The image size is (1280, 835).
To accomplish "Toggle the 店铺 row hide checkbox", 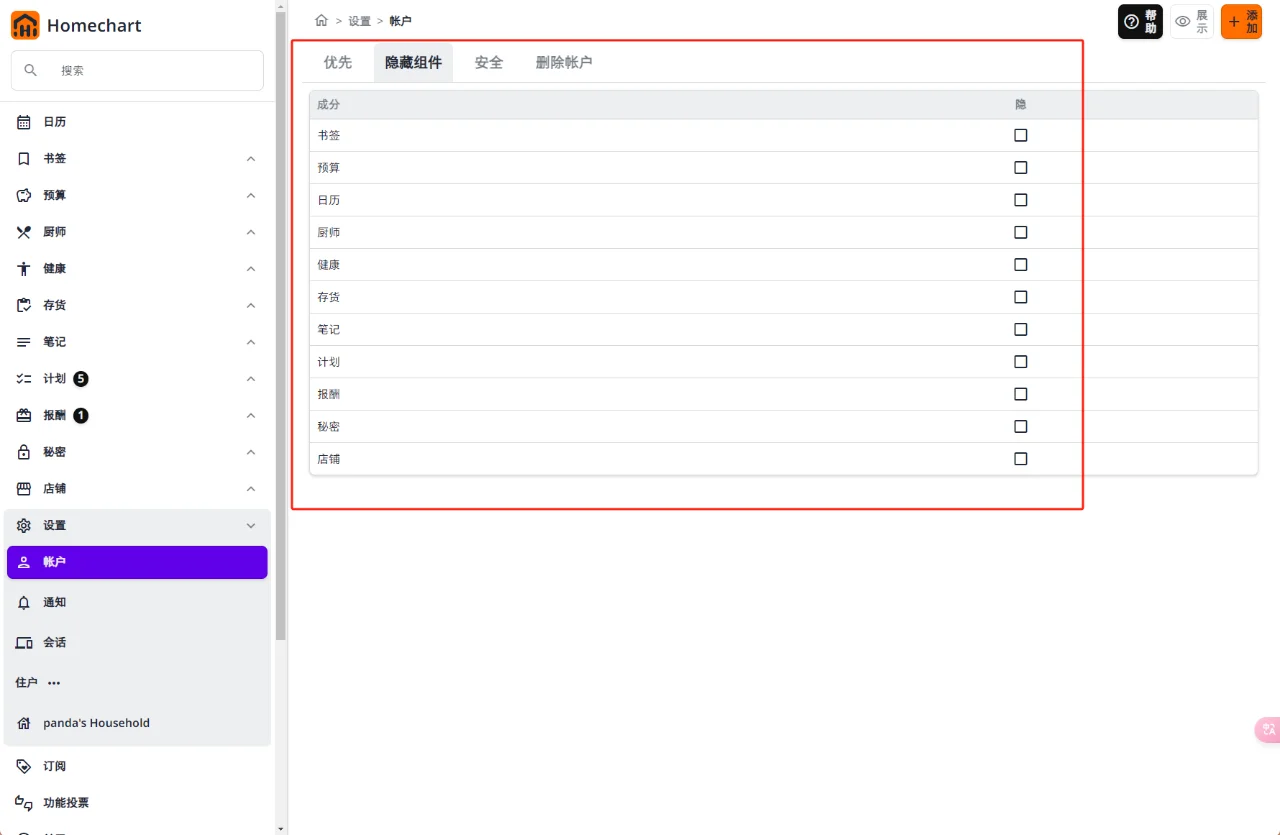I will 1020,458.
